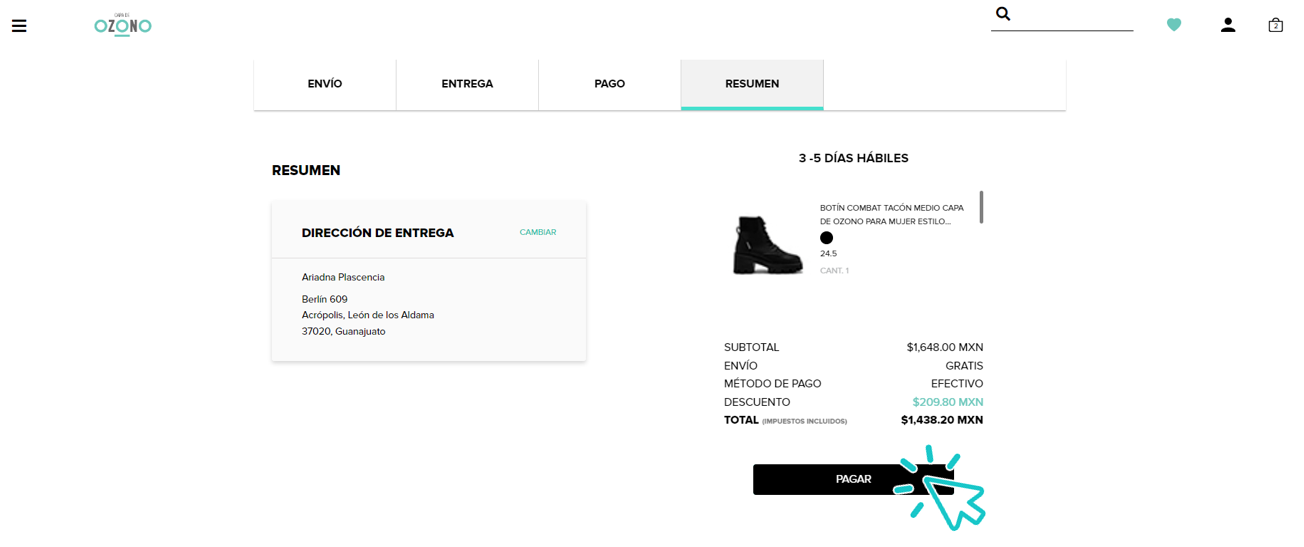Click CAMBIAR to edit delivery address
Screen dimensions: 1304x547
pyautogui.click(x=538, y=232)
